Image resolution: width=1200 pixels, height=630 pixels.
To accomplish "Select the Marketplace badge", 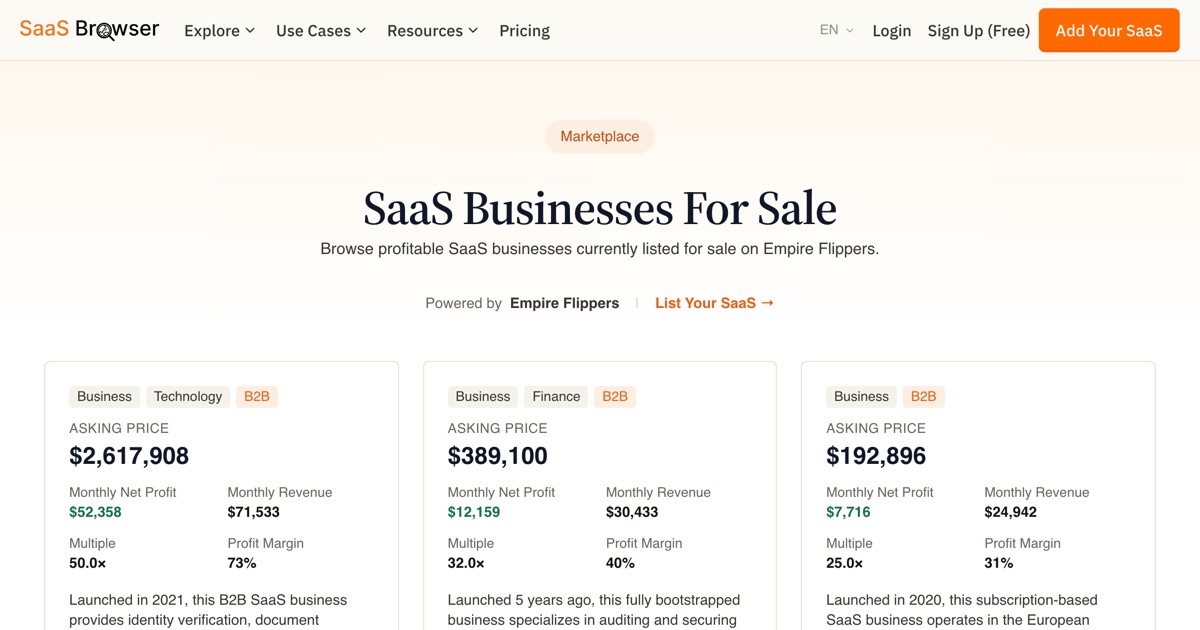I will coord(599,136).
